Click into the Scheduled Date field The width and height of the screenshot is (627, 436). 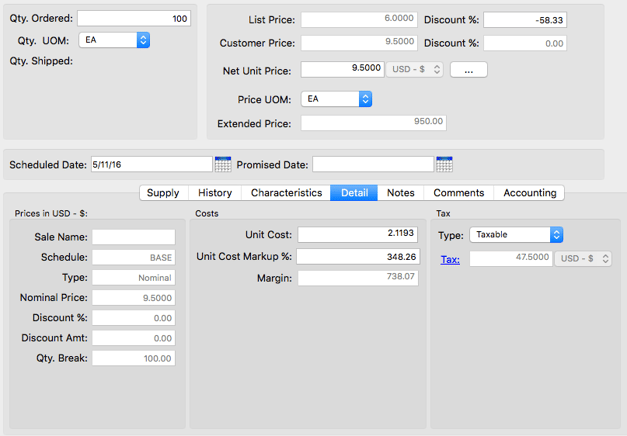tap(150, 164)
